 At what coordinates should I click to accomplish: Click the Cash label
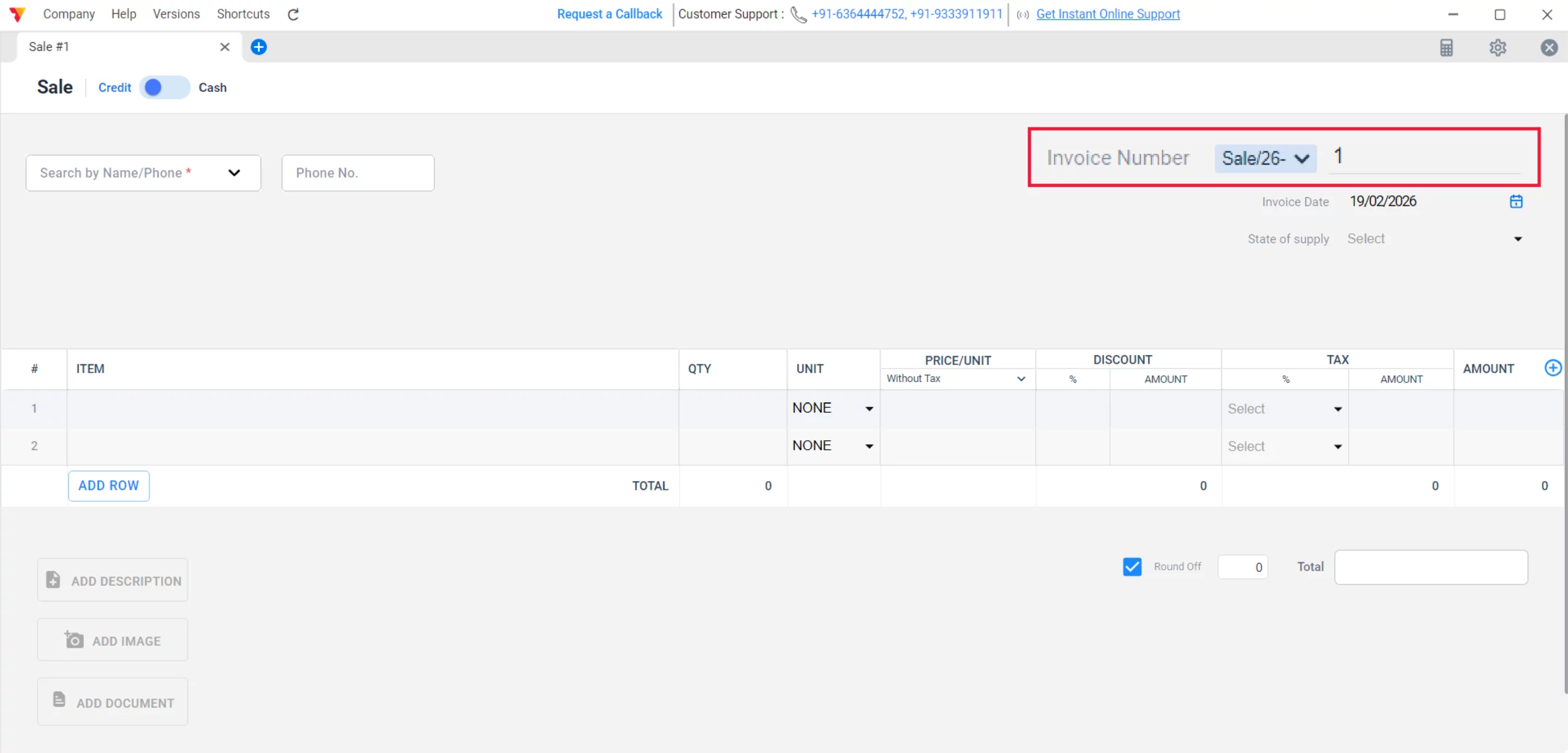213,88
